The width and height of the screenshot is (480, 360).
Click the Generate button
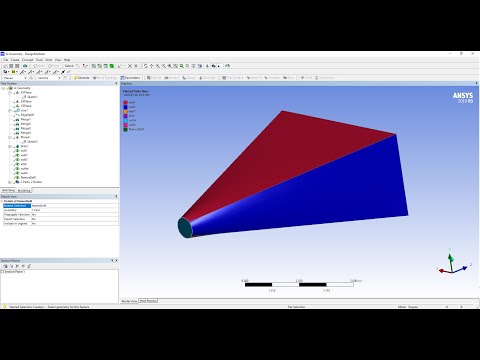point(82,78)
